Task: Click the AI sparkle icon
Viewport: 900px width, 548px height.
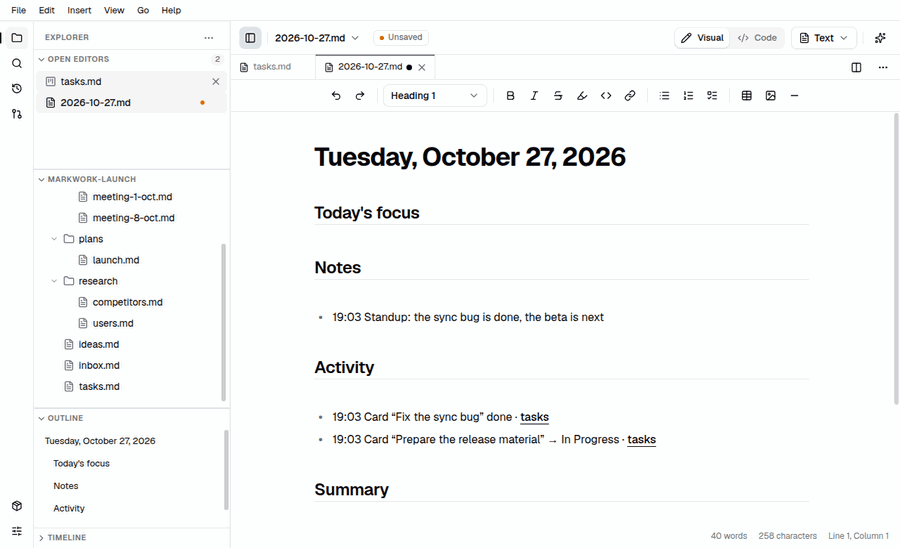Action: 880,38
